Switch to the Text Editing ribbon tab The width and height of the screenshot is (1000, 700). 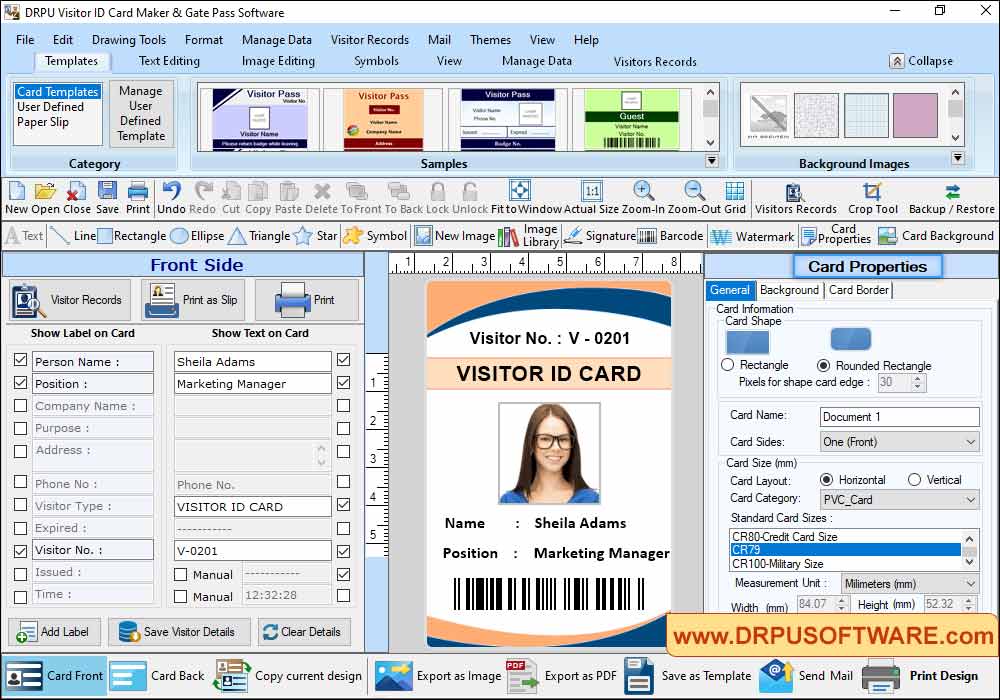click(x=169, y=61)
